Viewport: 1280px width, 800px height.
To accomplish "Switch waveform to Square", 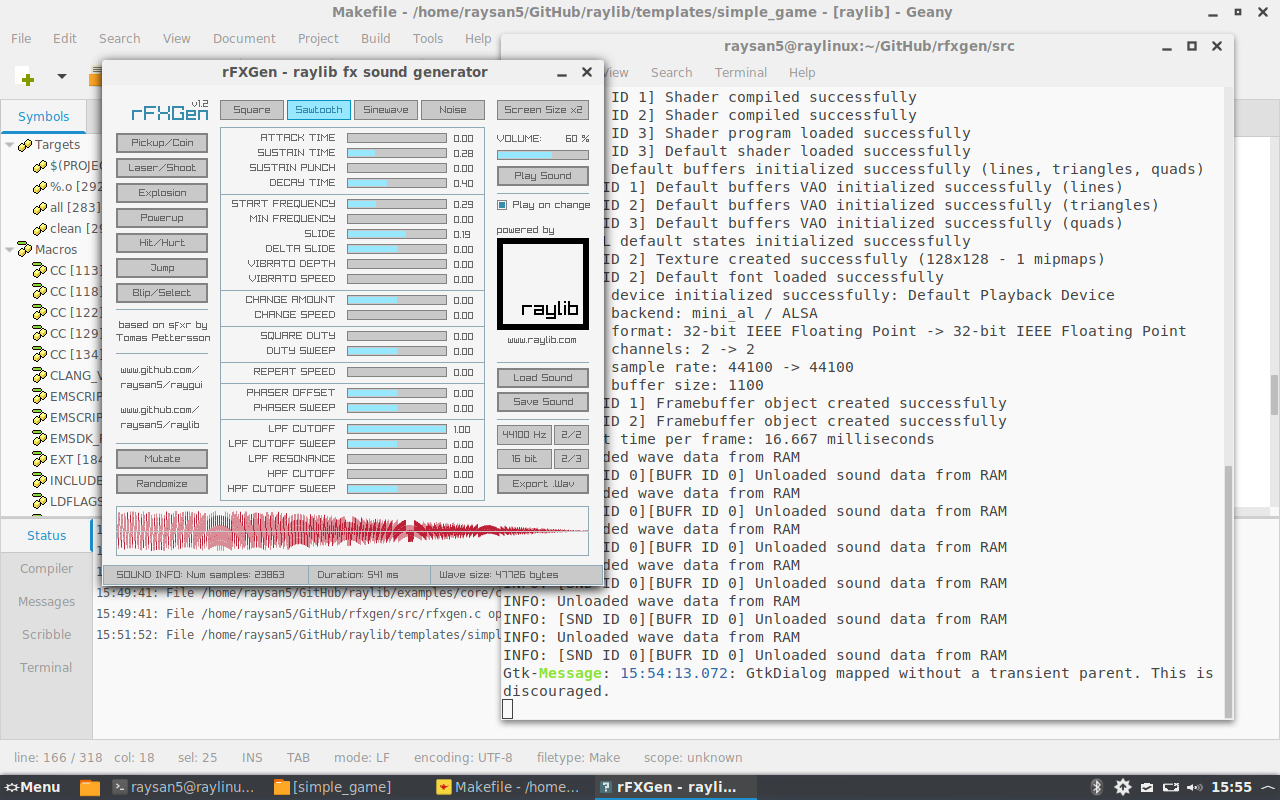I will 251,109.
